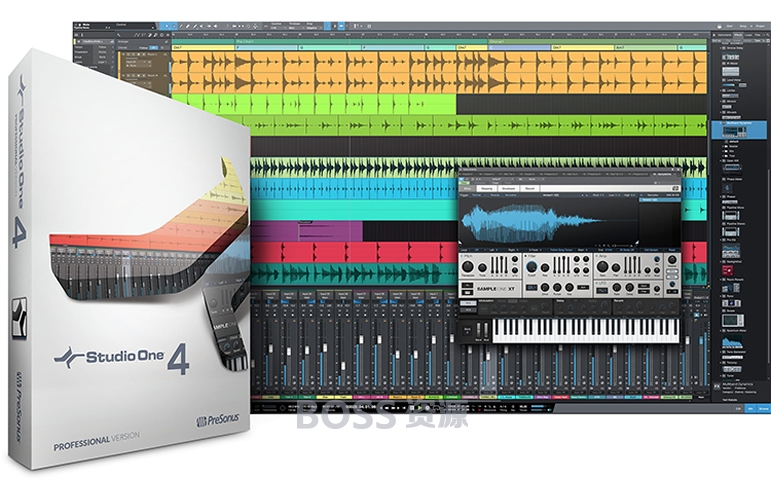This screenshot has height=479, width=771.
Task: Click the blue sample waveform in Sample One XT
Action: point(536,224)
